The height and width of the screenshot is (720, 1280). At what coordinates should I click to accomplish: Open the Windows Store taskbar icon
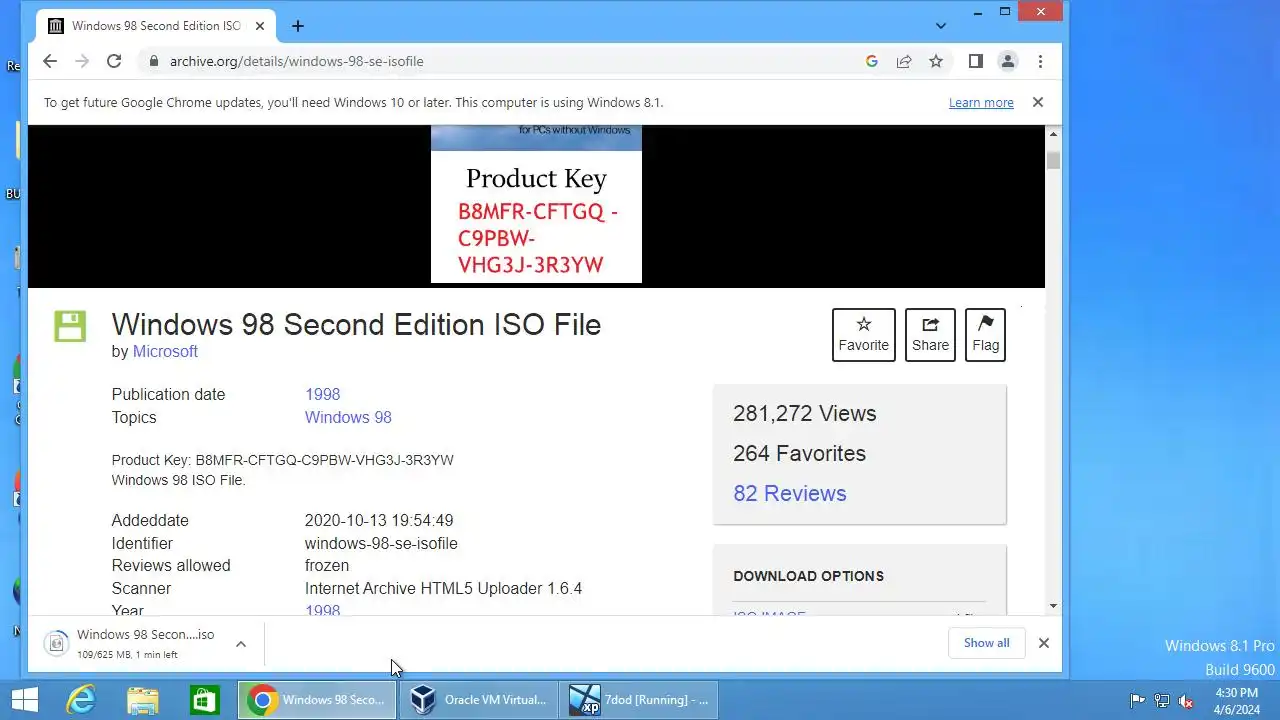click(204, 700)
